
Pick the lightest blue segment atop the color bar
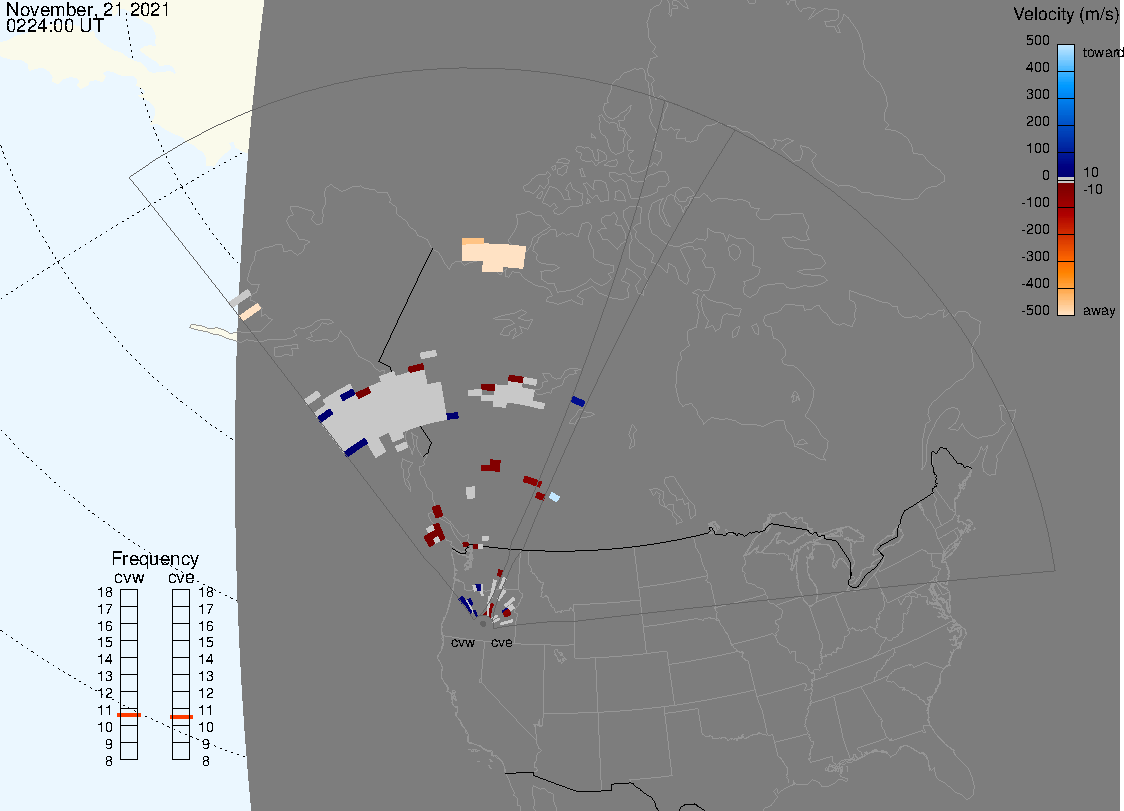(1066, 57)
